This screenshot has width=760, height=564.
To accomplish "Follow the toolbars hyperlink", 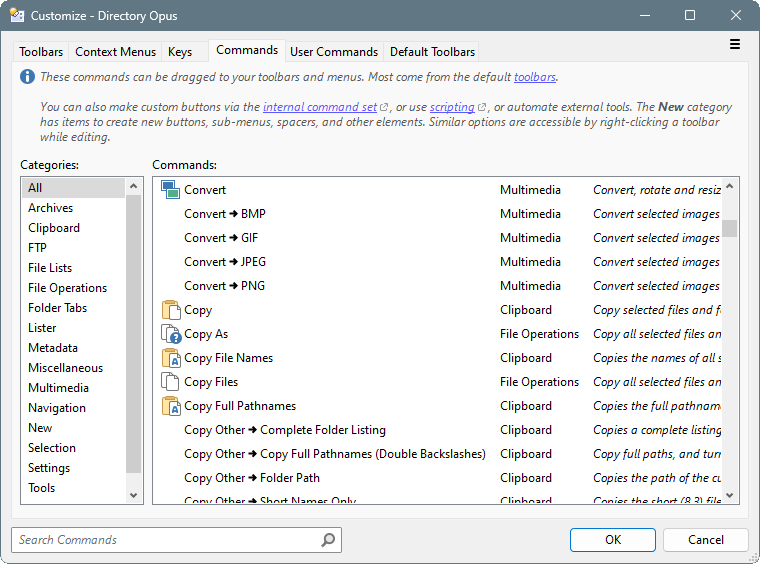I will [535, 77].
